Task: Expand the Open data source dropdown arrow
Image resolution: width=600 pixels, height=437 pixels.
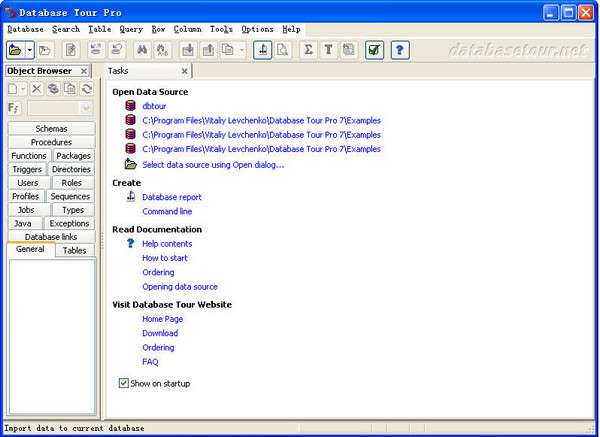Action: (30, 50)
